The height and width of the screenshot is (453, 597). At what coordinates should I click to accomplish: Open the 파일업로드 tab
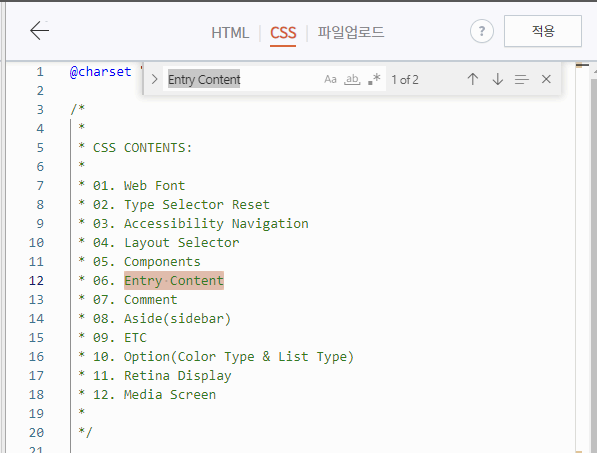[x=351, y=32]
